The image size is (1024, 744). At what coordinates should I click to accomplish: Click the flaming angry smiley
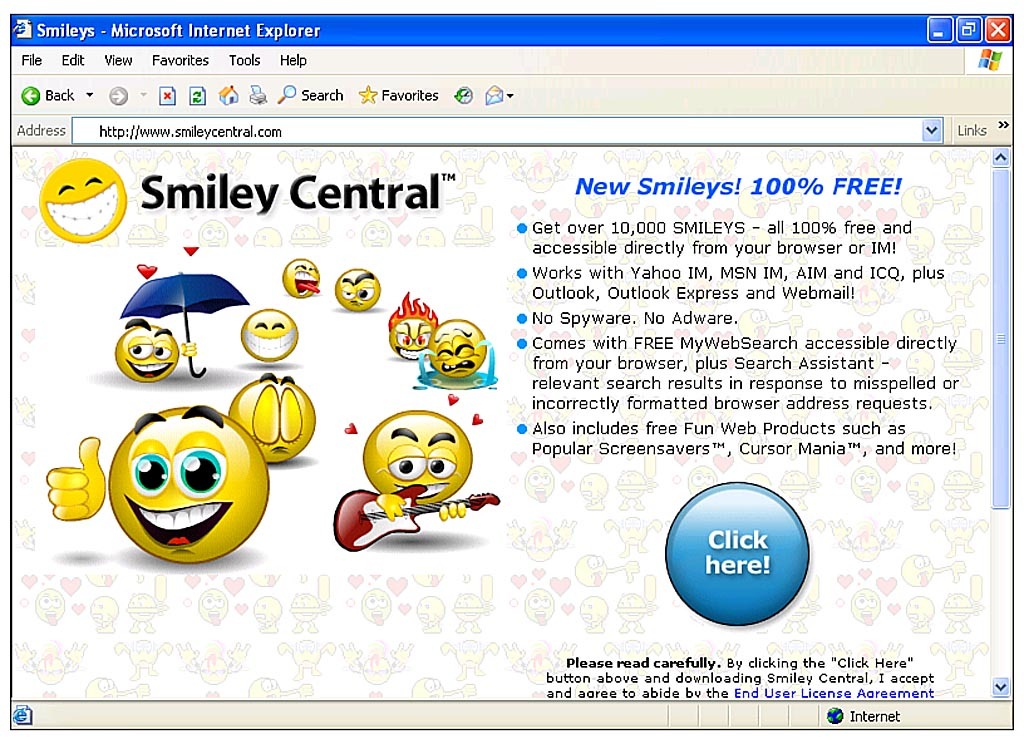coord(411,327)
